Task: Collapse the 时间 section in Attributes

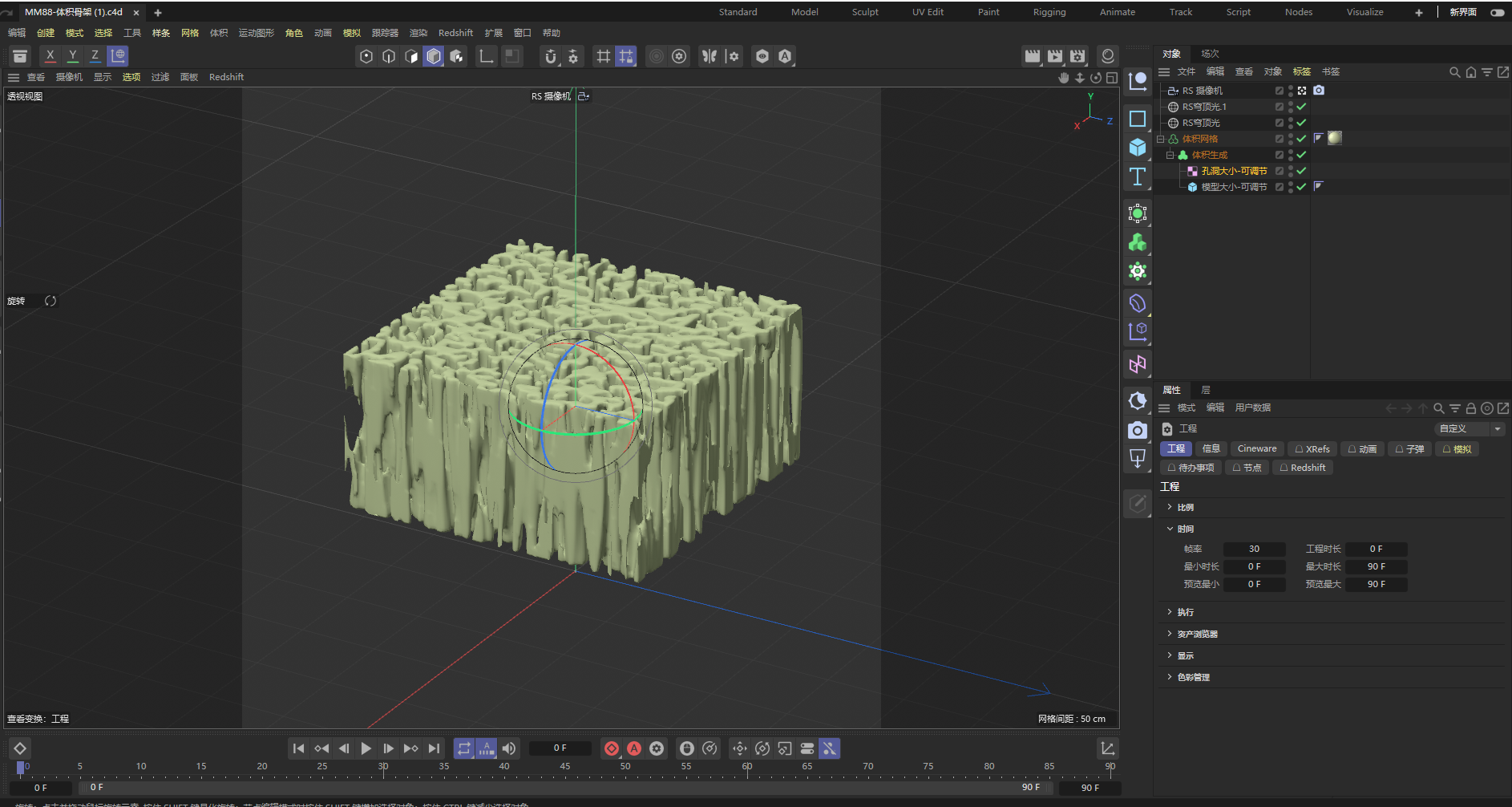Action: [x=1170, y=529]
